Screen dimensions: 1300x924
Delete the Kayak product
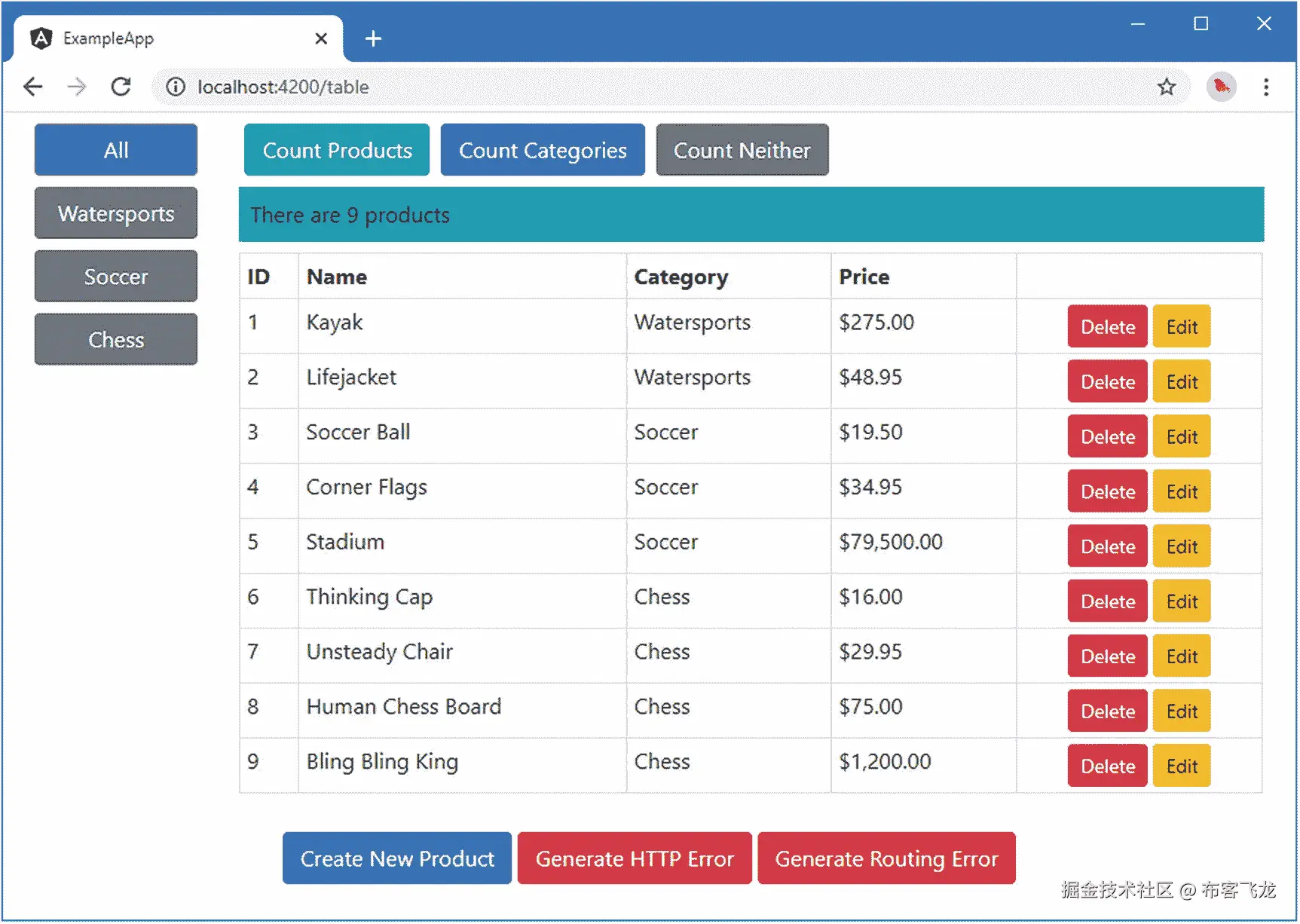point(1107,326)
